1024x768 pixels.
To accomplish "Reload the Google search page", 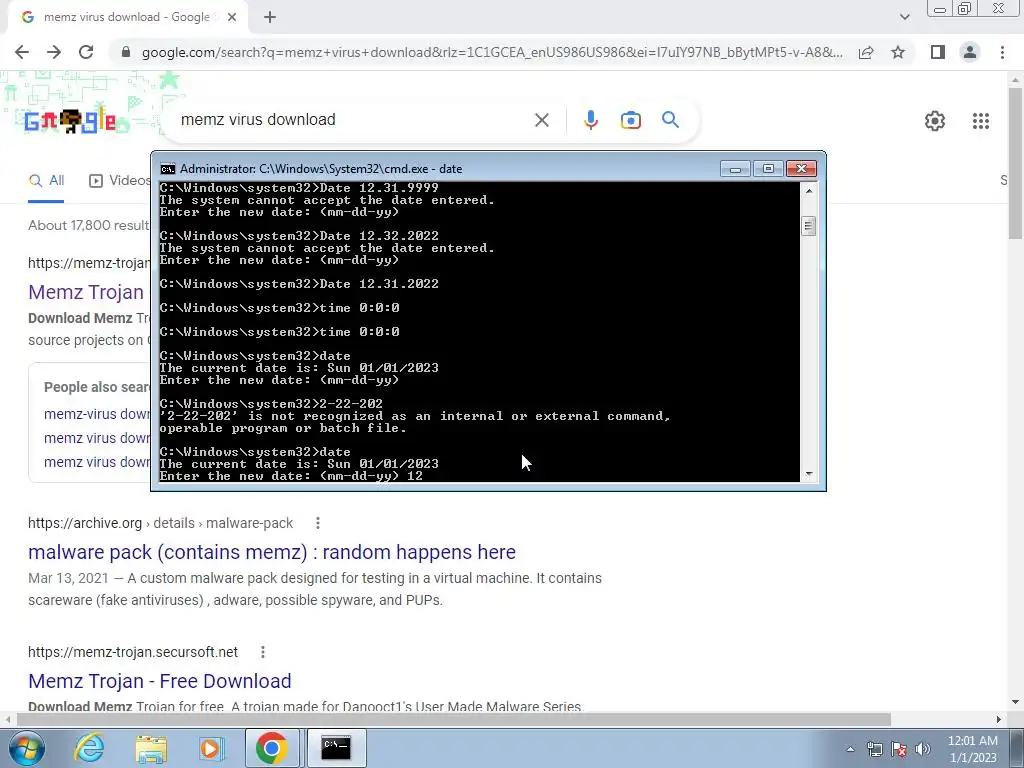I will coord(86,52).
